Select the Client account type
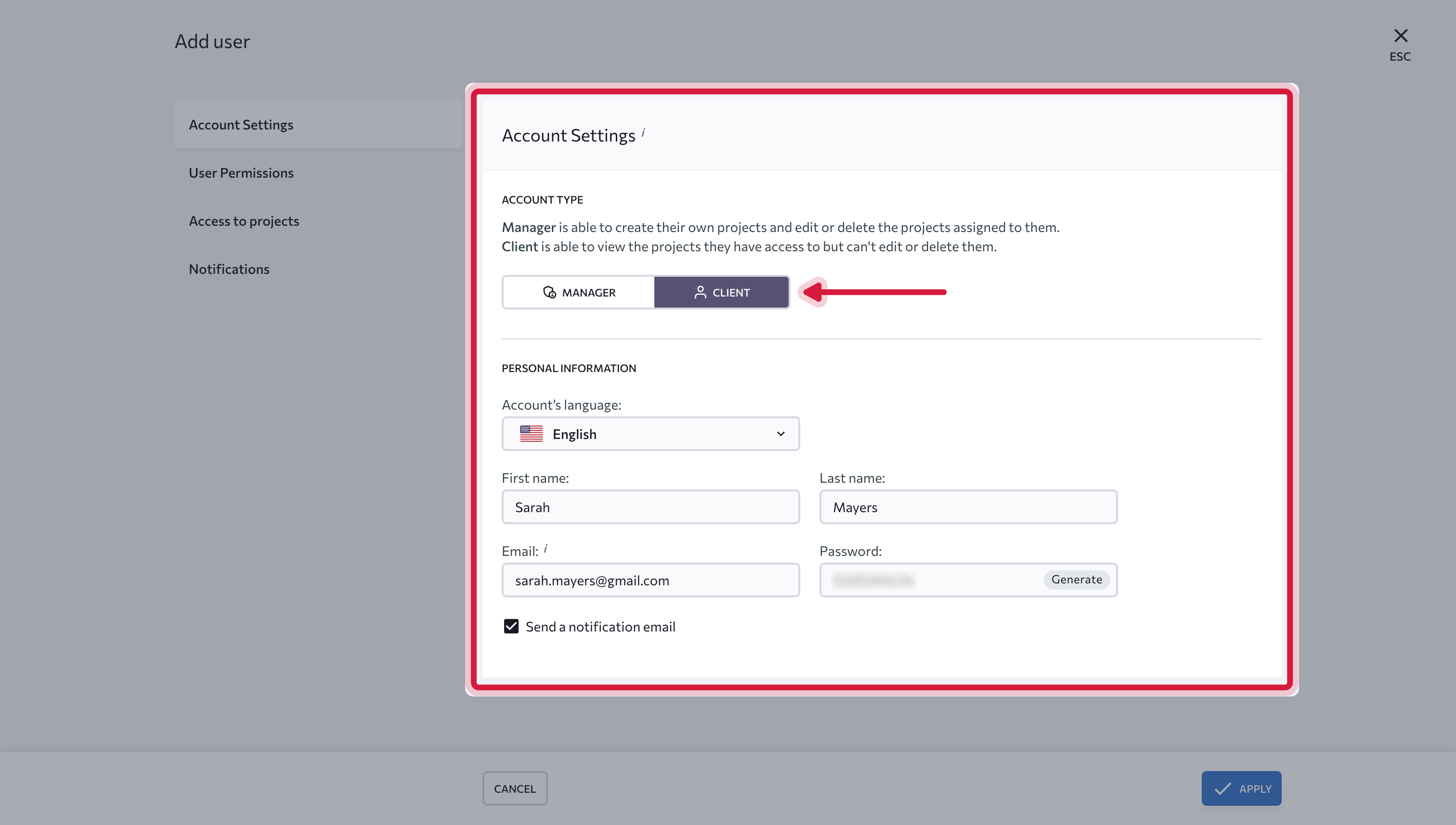This screenshot has width=1456, height=825. tap(721, 292)
